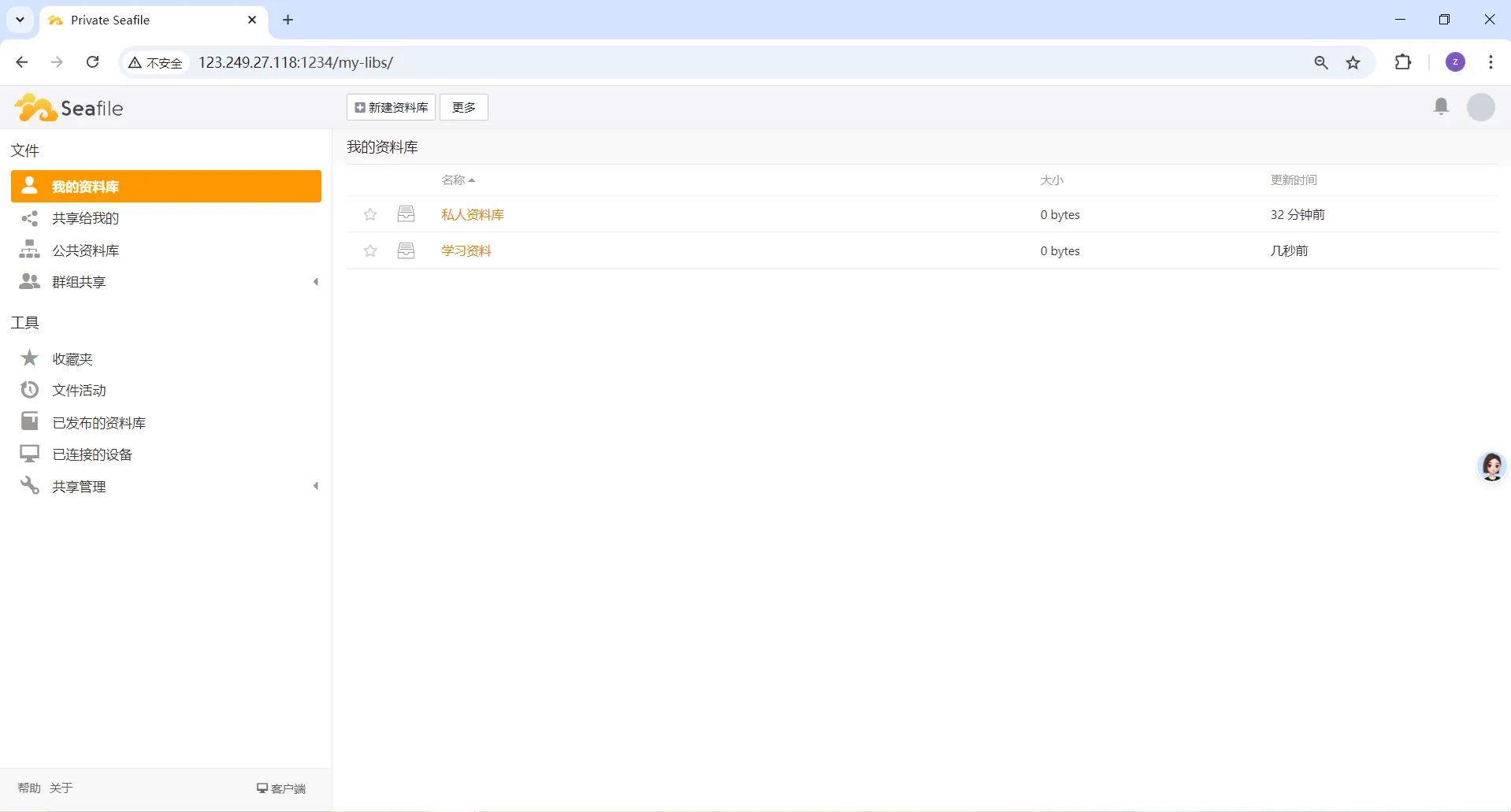Image resolution: width=1511 pixels, height=812 pixels.
Task: Open the 更多 menu
Action: (x=464, y=107)
